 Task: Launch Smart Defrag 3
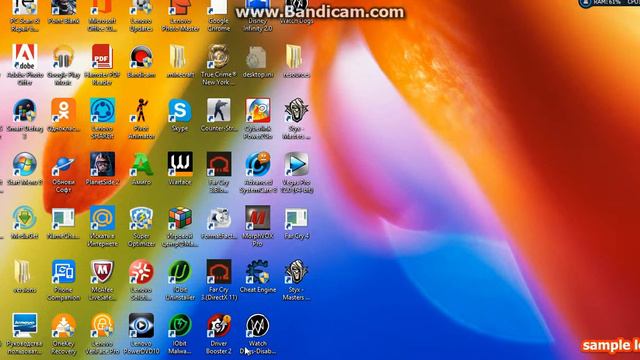[x=25, y=118]
